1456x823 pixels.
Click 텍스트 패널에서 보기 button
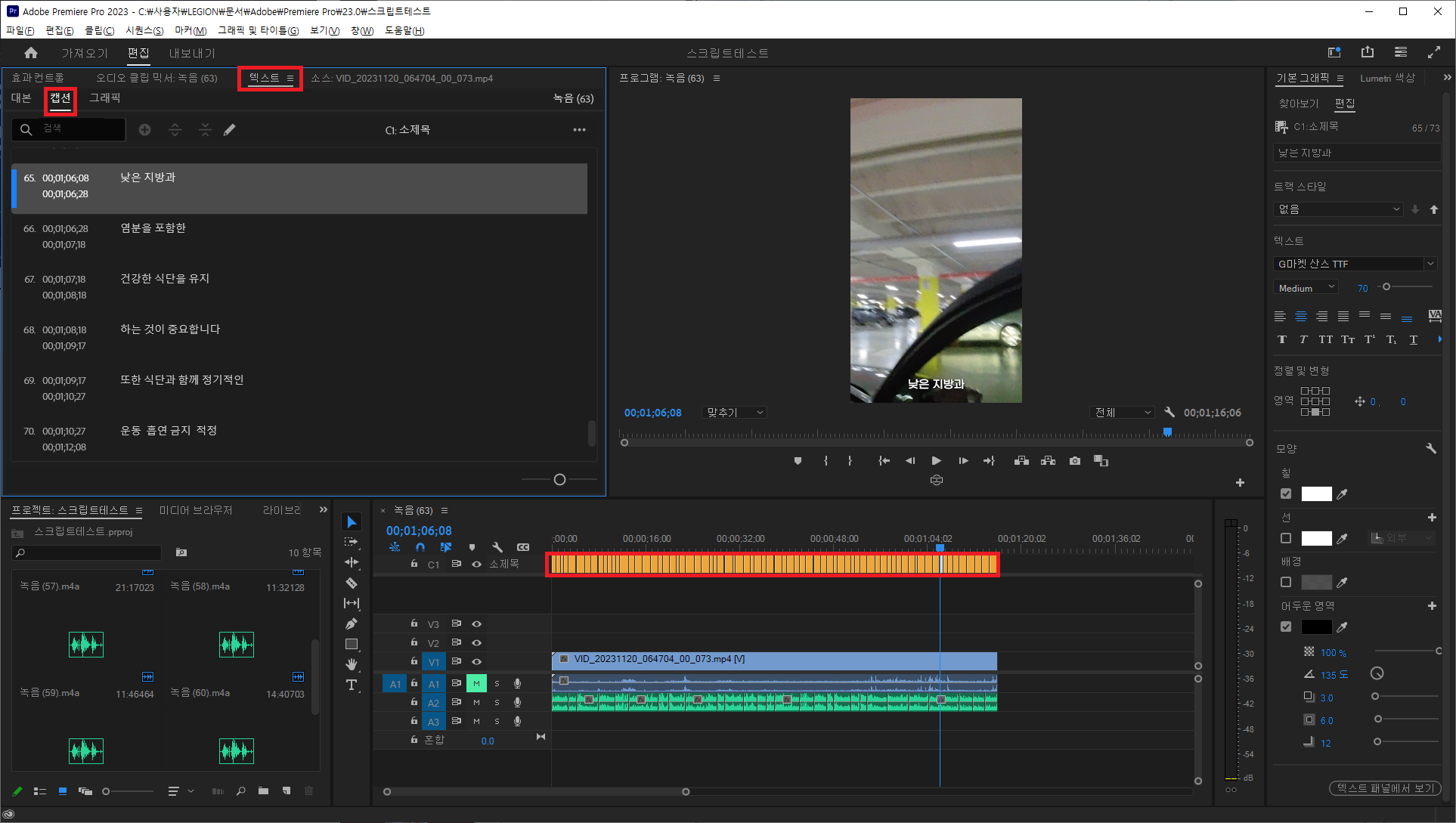click(x=1386, y=788)
